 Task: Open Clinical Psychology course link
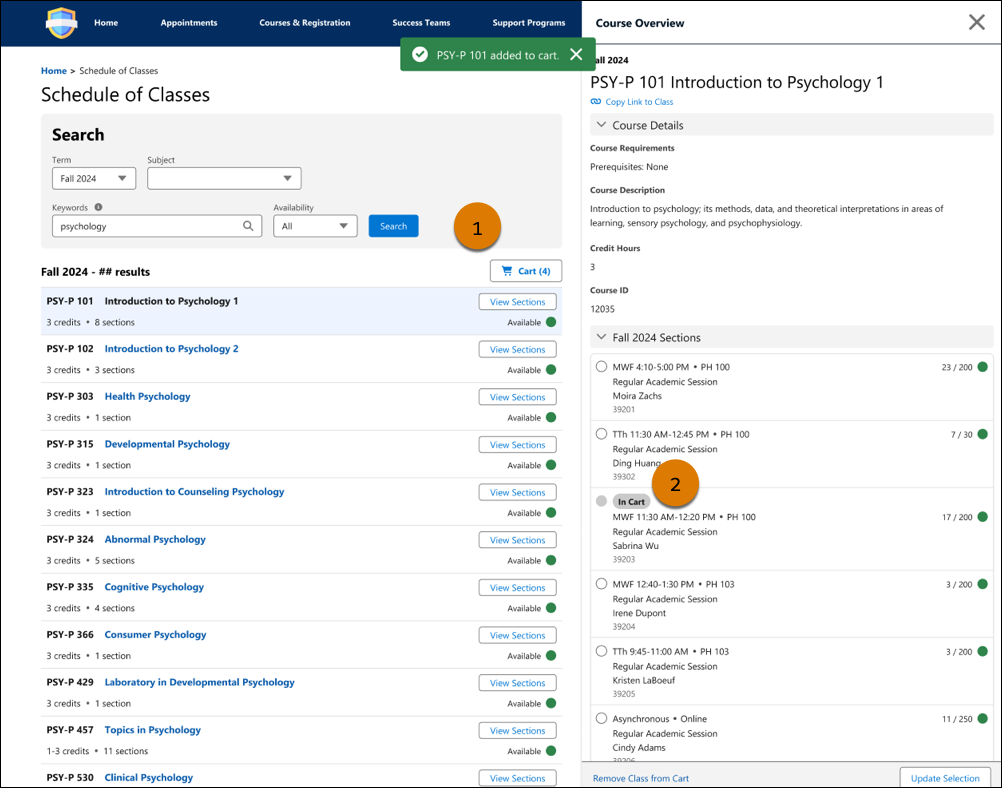tap(149, 777)
